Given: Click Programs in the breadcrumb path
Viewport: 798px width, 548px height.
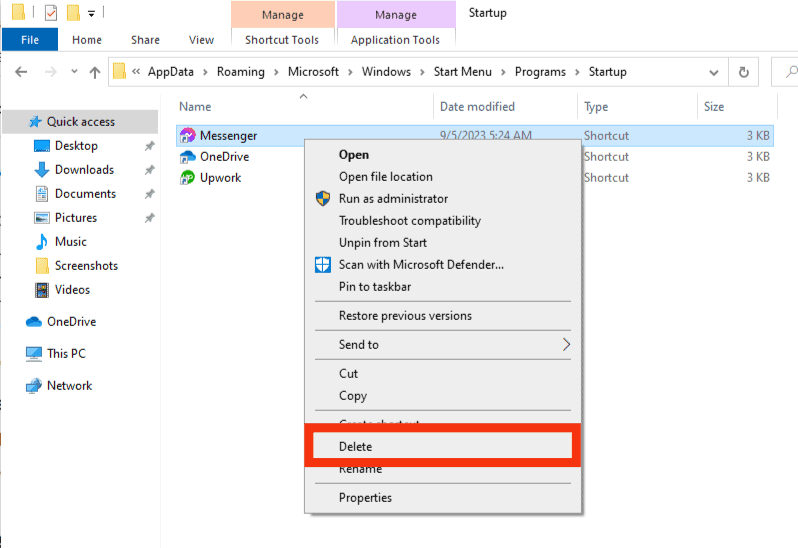Looking at the screenshot, I should tap(540, 72).
